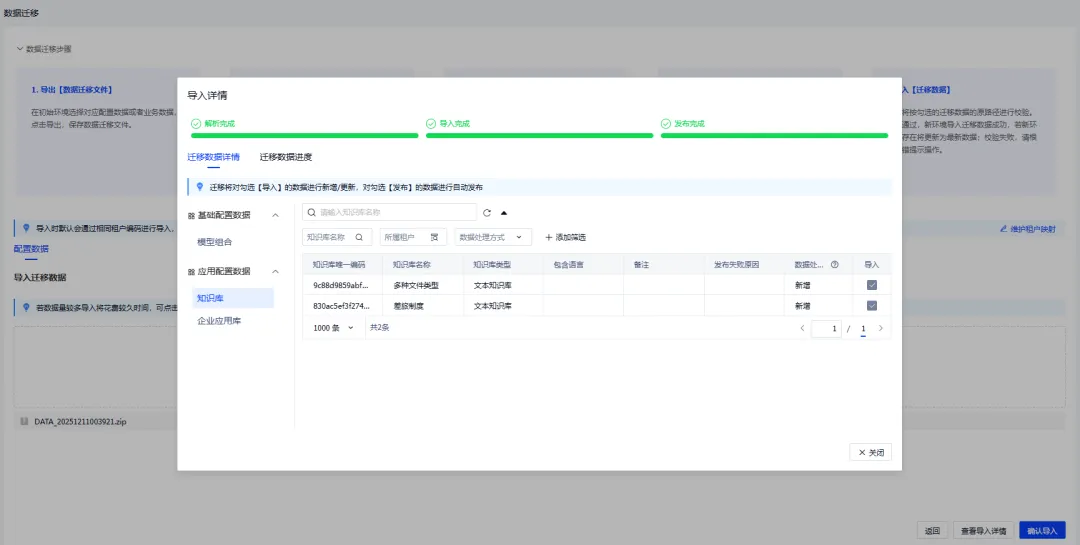Click the refresh icon beside the search box
This screenshot has width=1080, height=545.
(487, 213)
